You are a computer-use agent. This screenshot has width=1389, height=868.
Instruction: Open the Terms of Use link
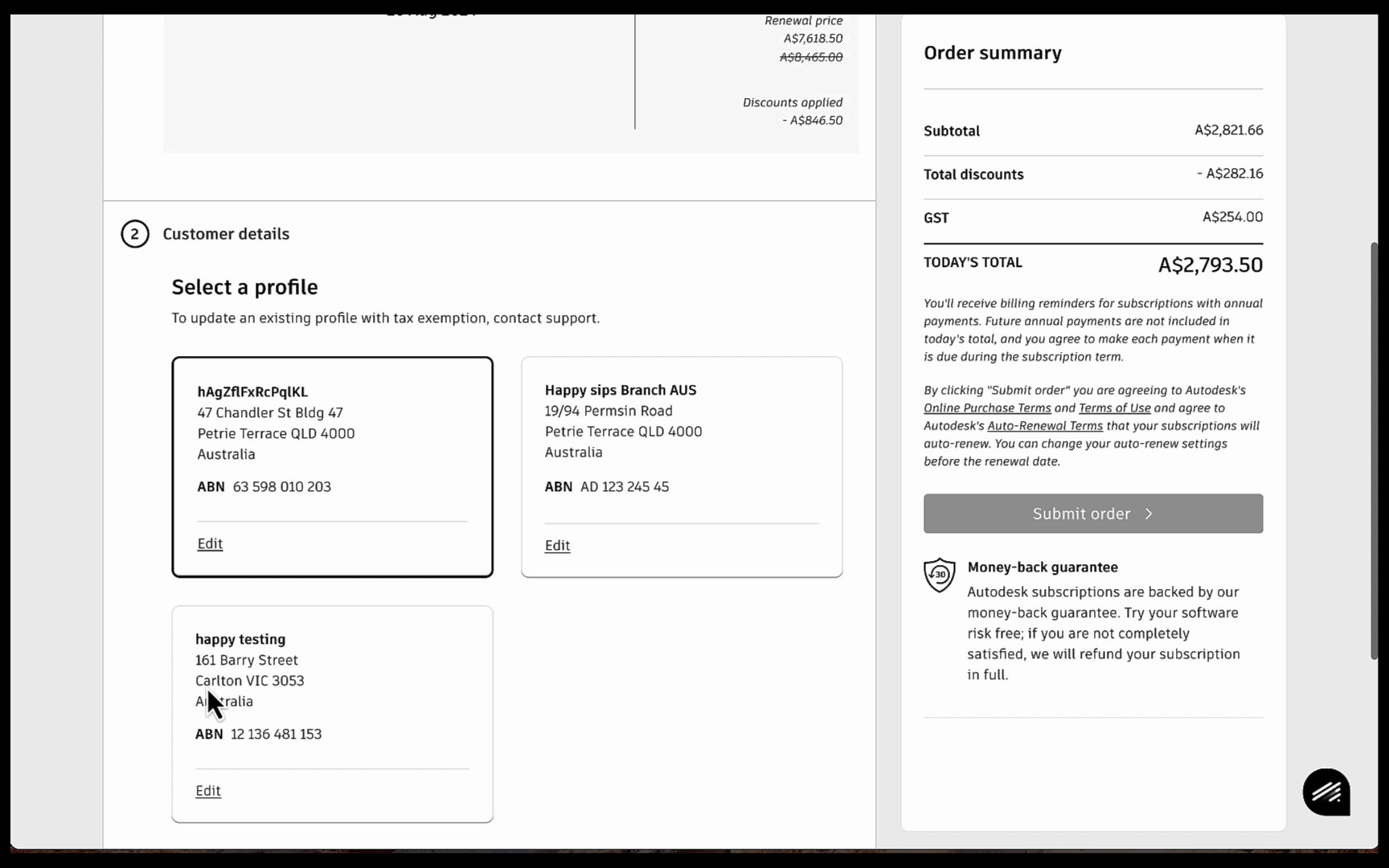(1115, 407)
